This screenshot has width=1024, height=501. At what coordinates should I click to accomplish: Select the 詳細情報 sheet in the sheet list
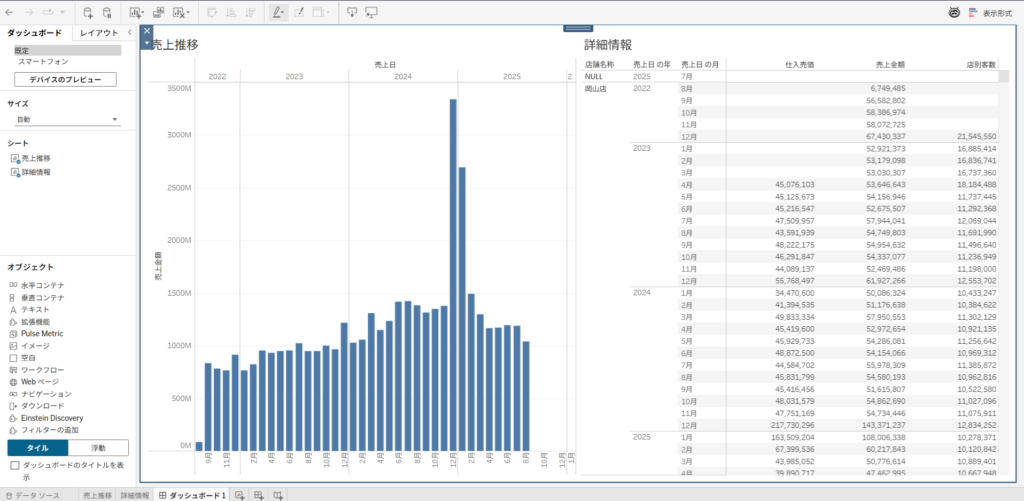point(36,172)
